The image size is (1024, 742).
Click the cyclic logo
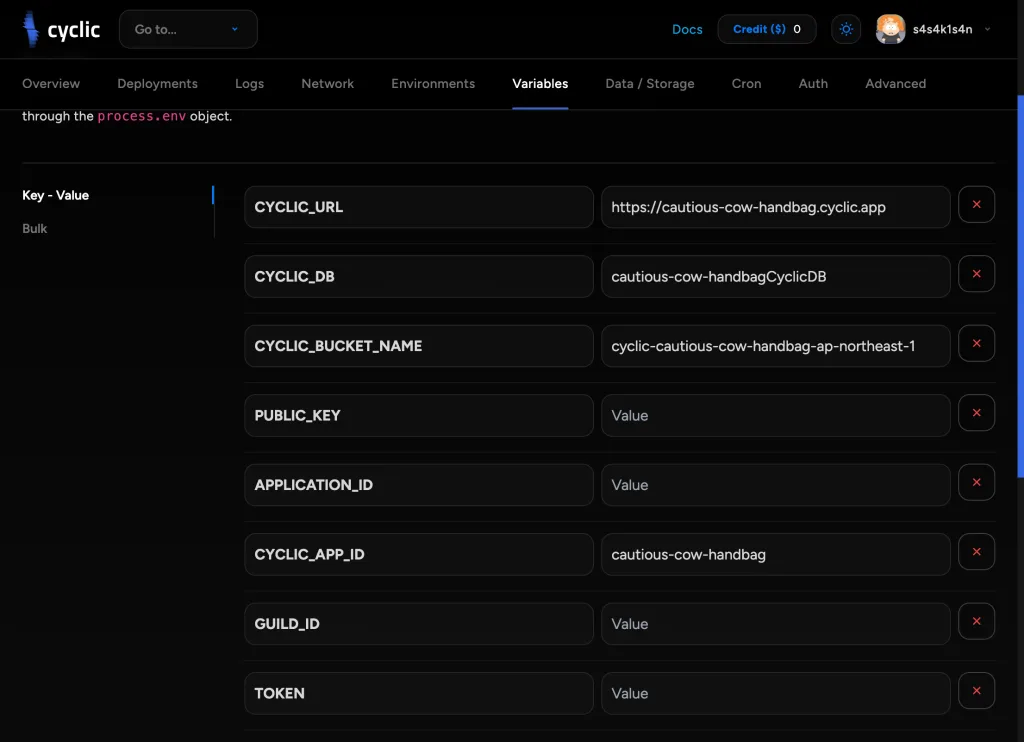[61, 29]
